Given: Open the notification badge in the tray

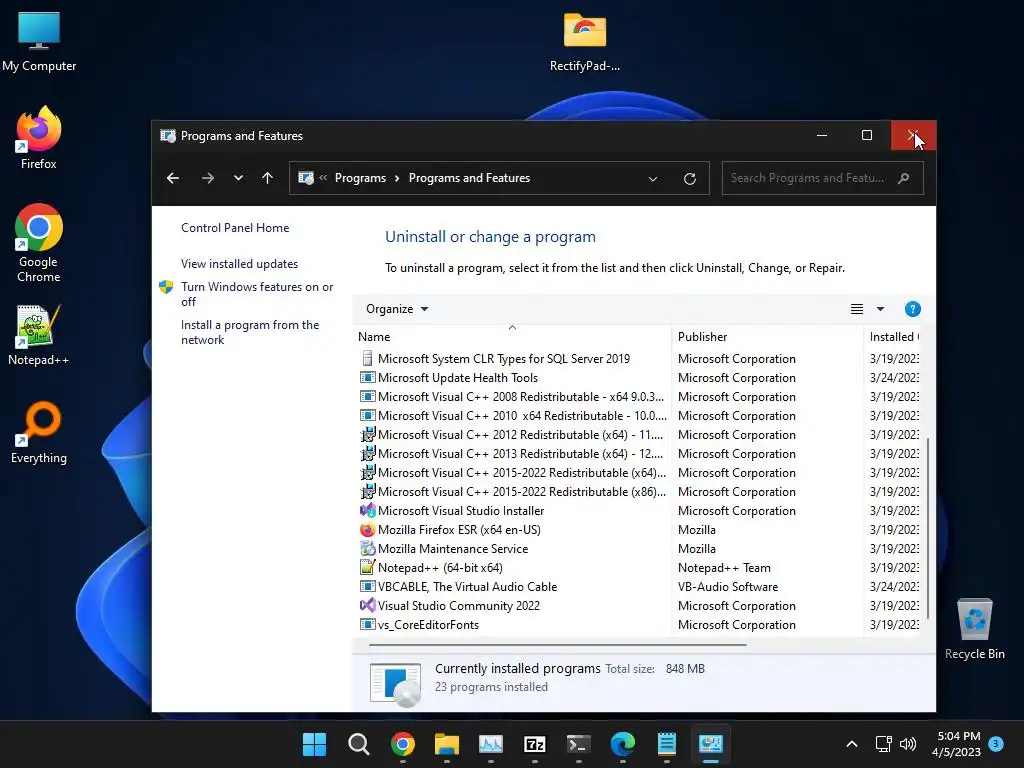Looking at the screenshot, I should 996,743.
